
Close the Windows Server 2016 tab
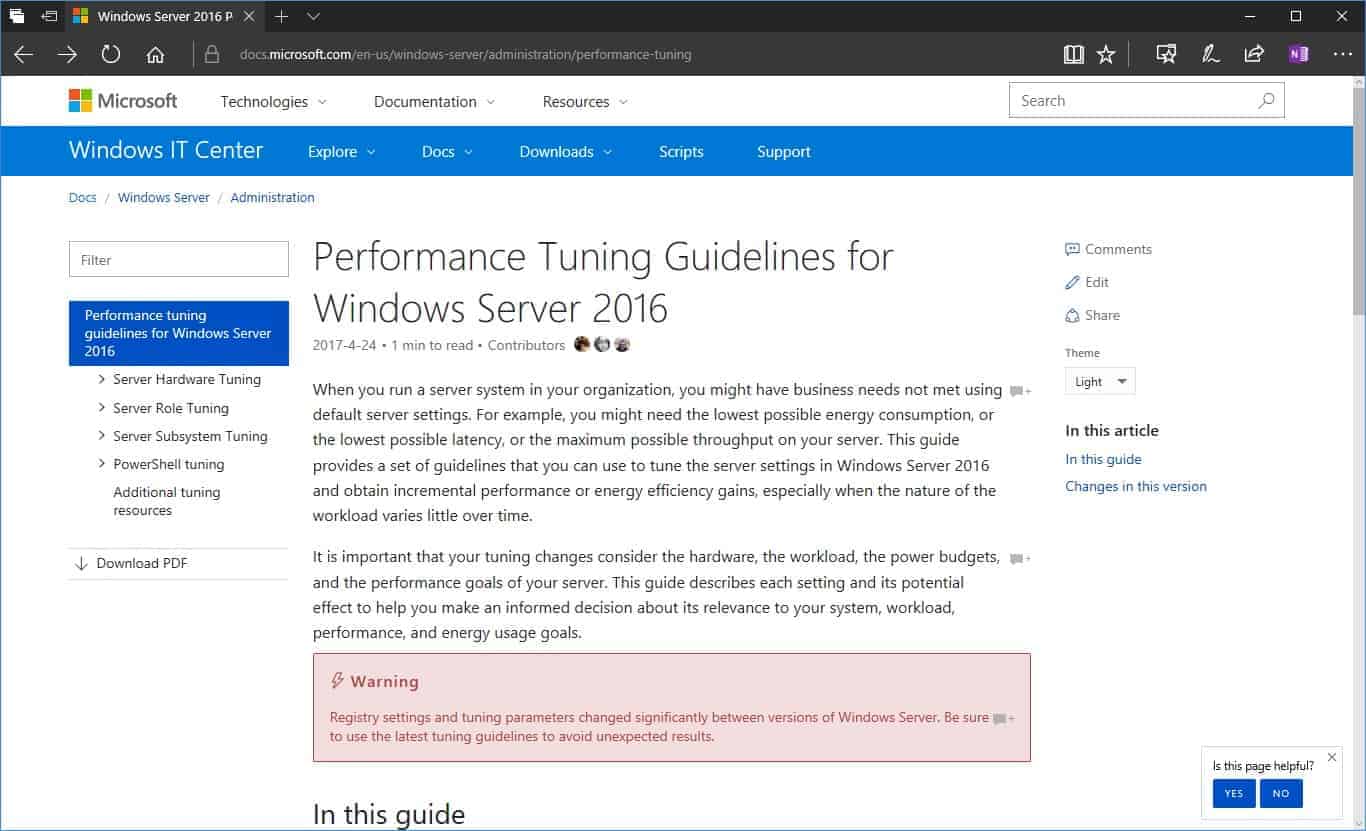[250, 16]
